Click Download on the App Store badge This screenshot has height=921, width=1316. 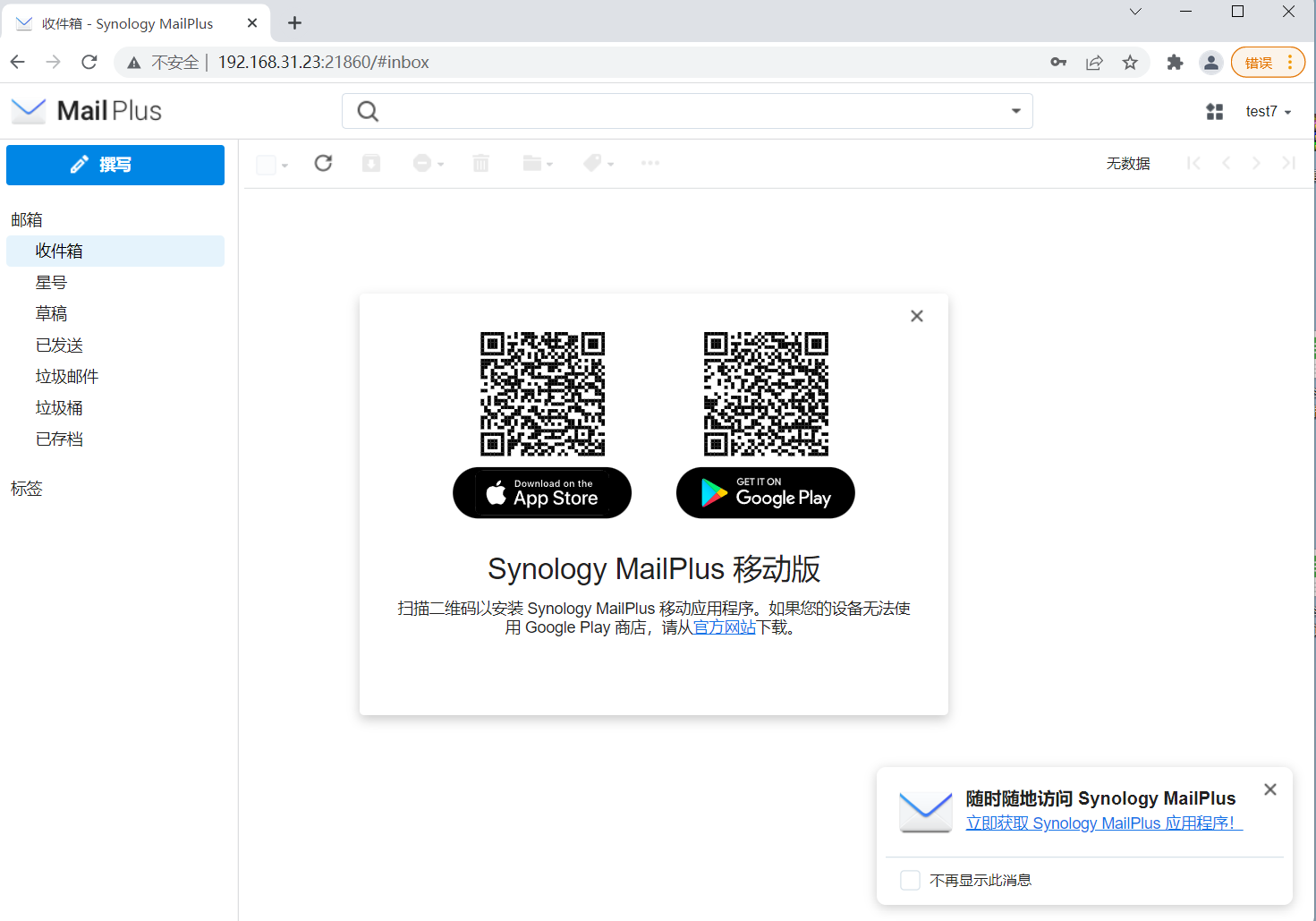point(542,493)
